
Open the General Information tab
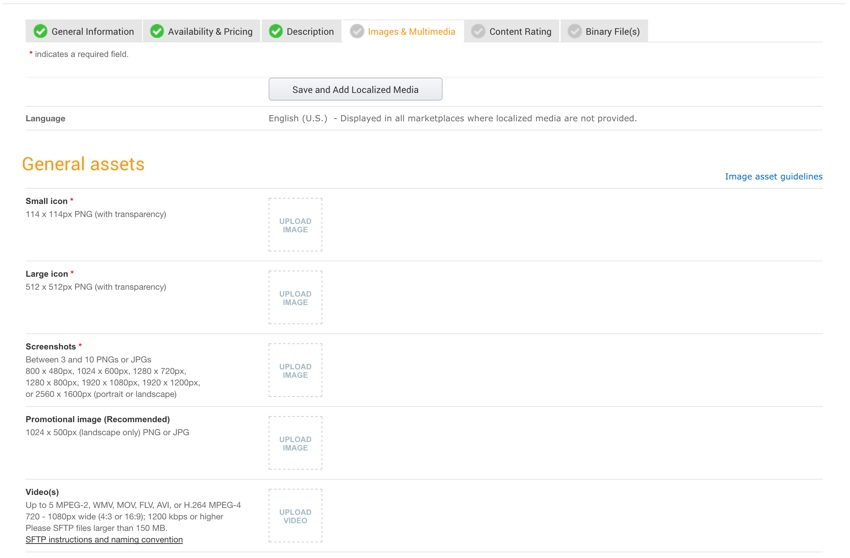click(84, 31)
